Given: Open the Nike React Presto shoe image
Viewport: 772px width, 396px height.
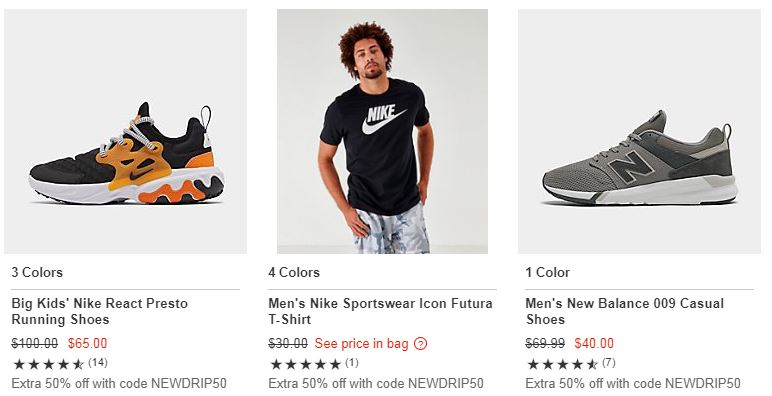Looking at the screenshot, I should [126, 132].
